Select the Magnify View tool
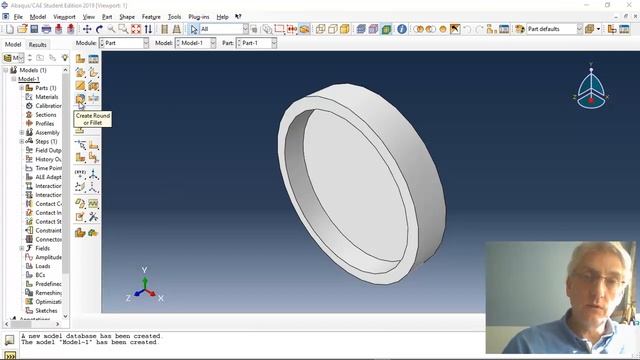The height and width of the screenshot is (360, 640). pos(111,29)
